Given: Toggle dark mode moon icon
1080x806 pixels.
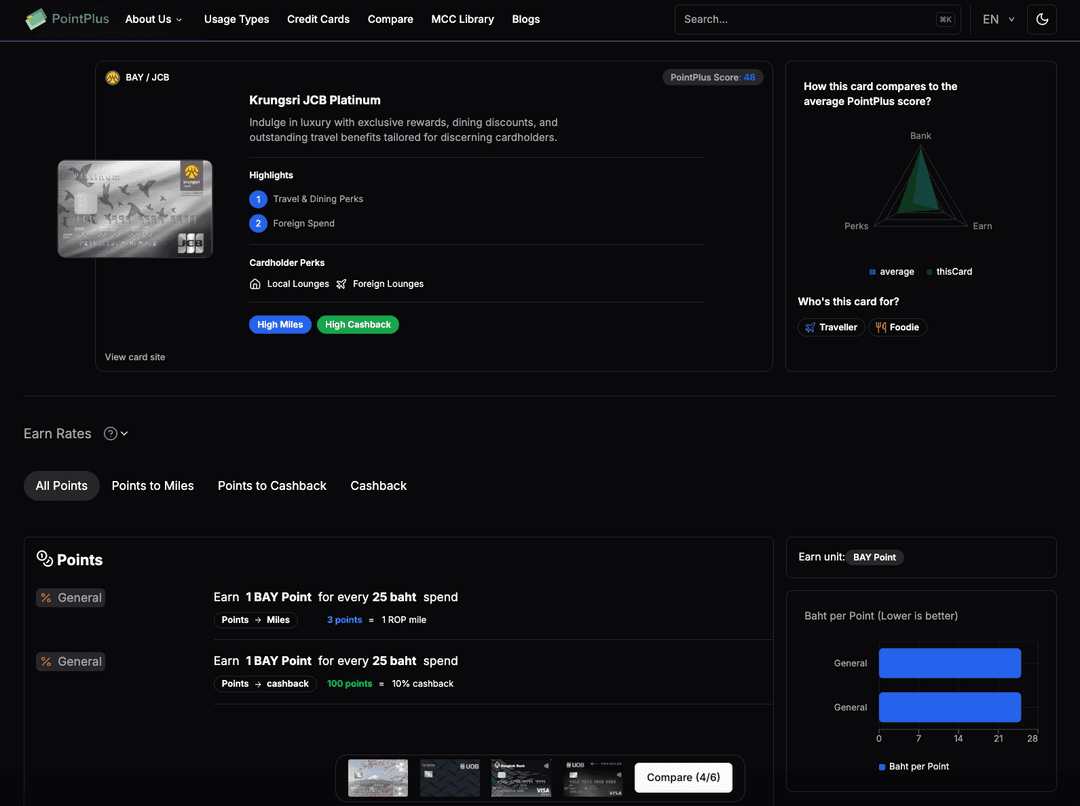Looking at the screenshot, I should 1041,19.
